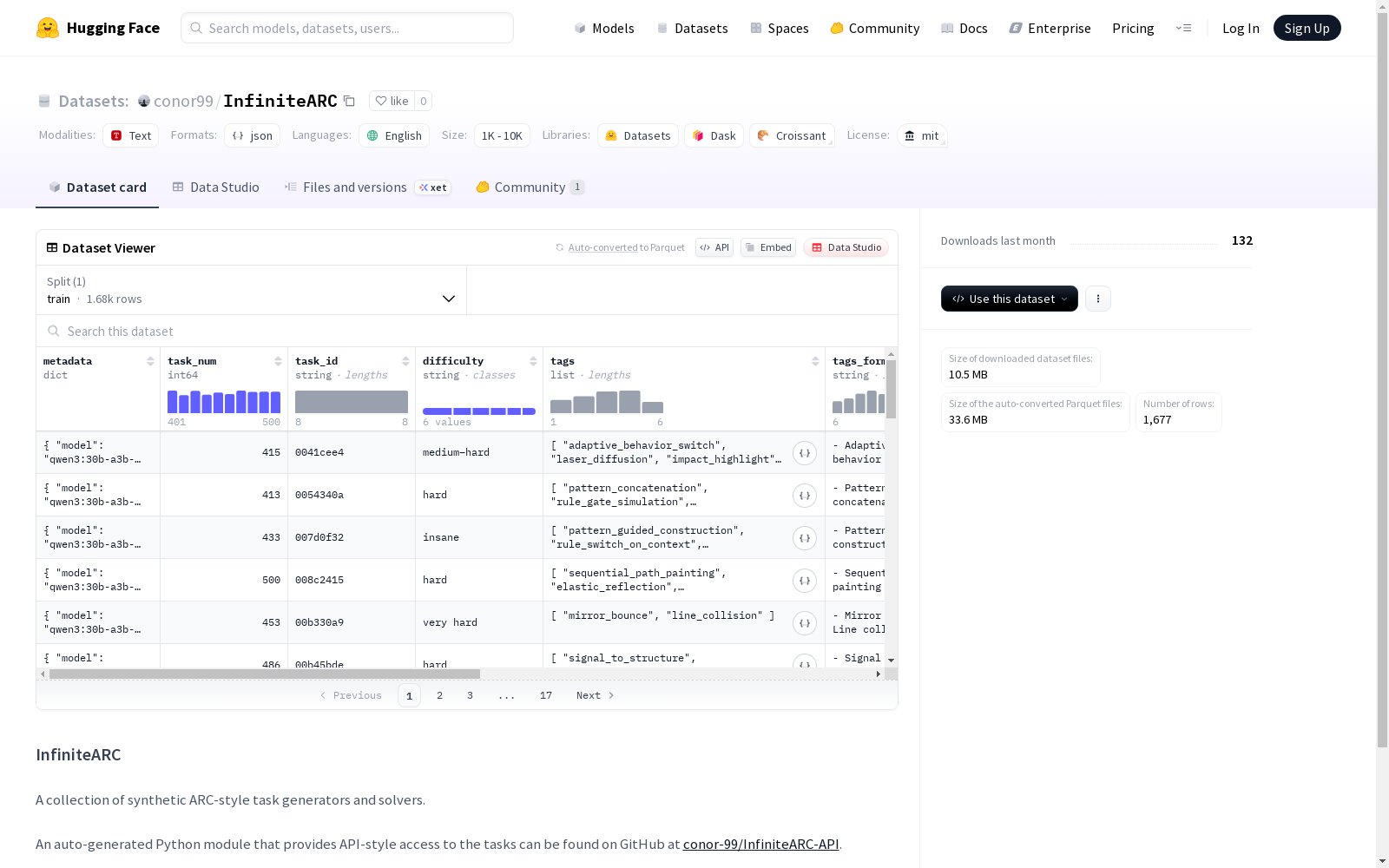Copy dataset name with the copy icon
Viewport: 1389px width, 868px height.
tap(349, 101)
